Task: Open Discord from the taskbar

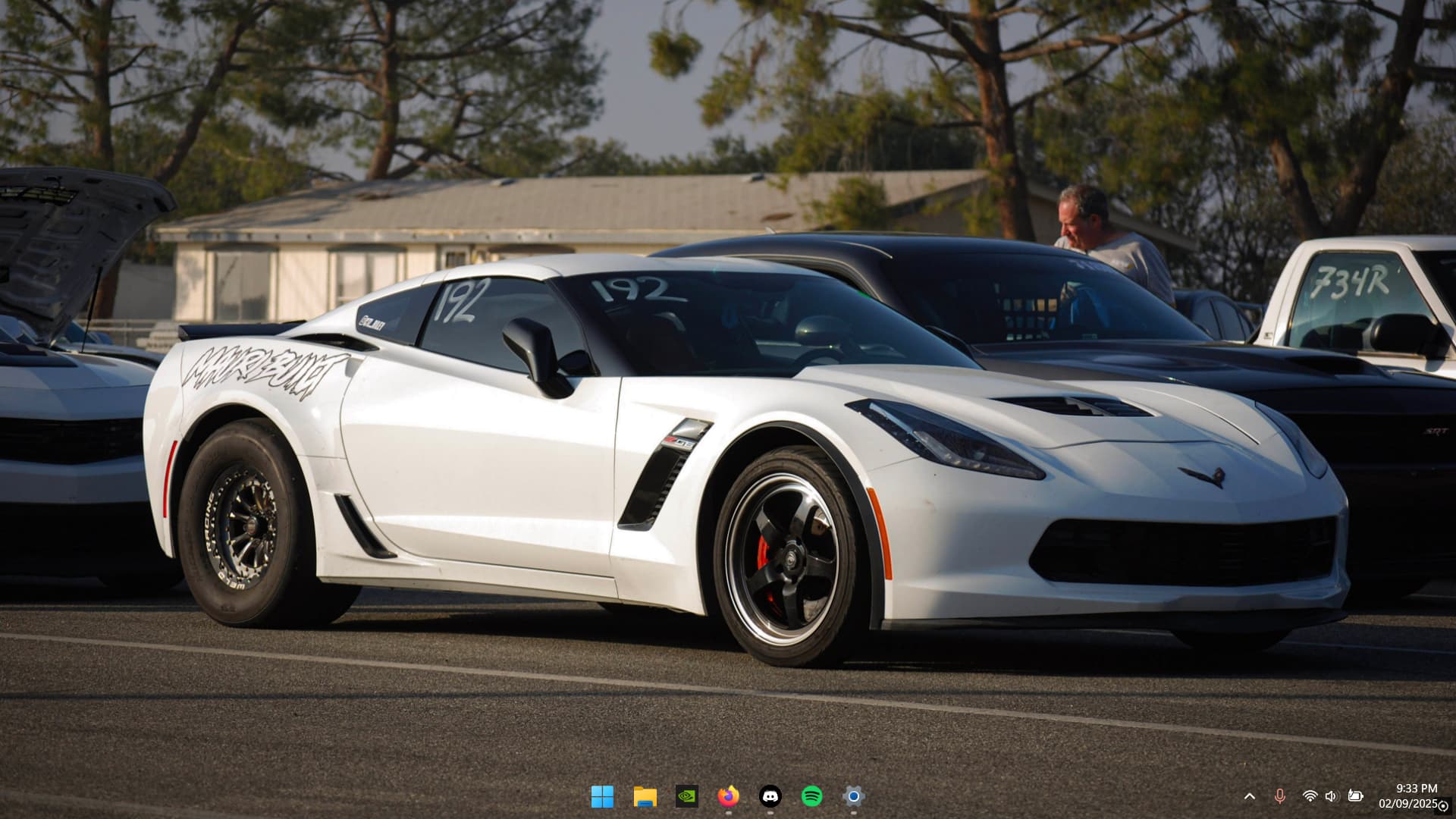Action: (770, 796)
